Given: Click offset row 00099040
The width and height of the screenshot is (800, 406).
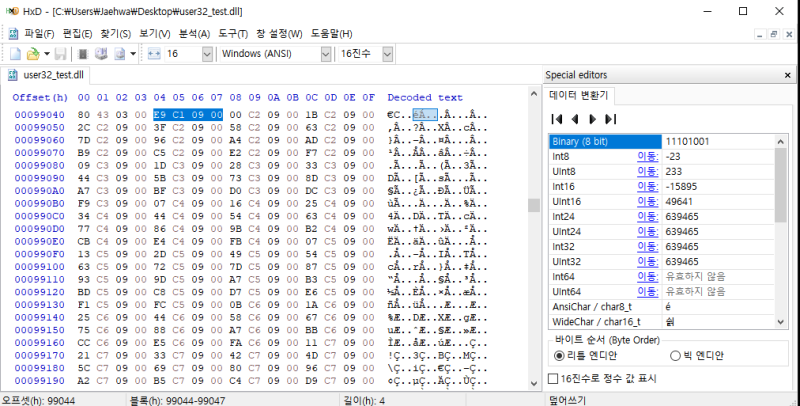Looking at the screenshot, I should tap(40, 115).
